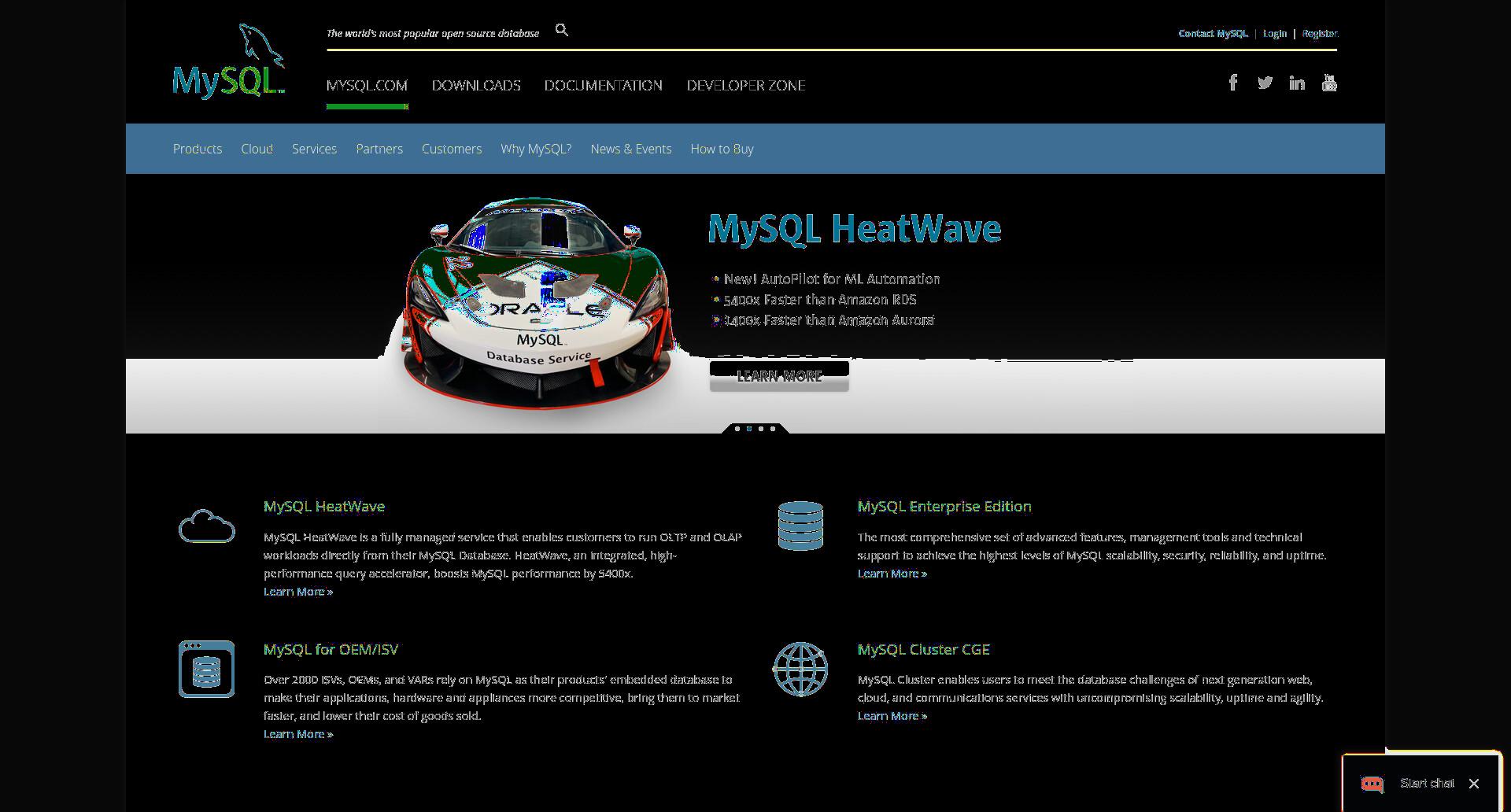Click Learn More under MySQL Cluster CGE

(x=892, y=716)
